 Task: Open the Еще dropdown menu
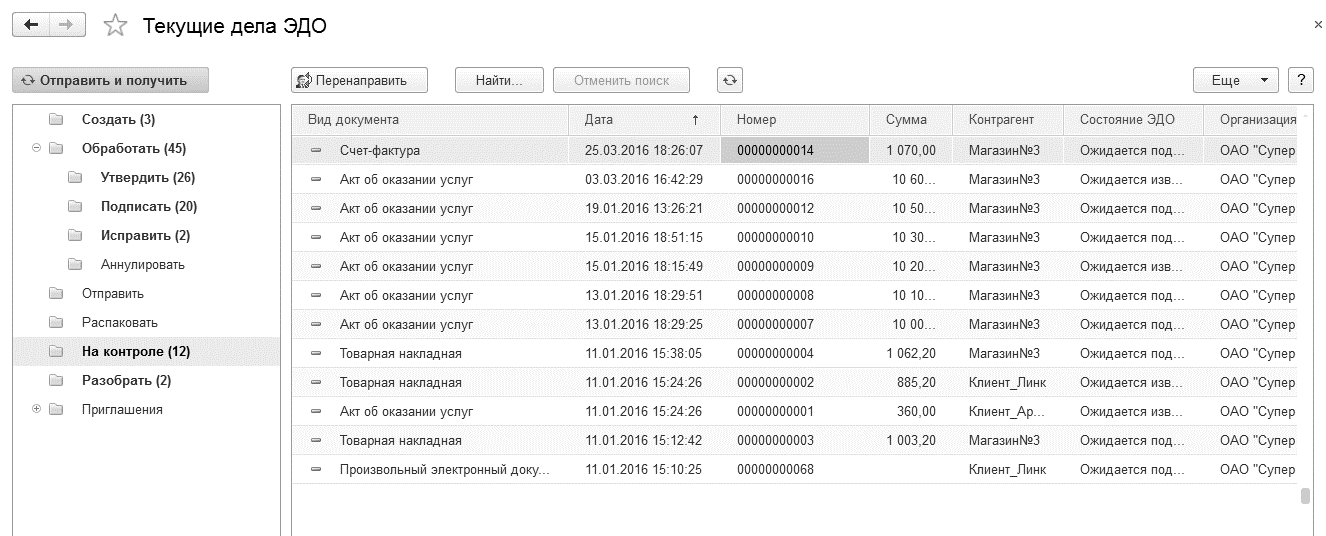pos(1235,80)
